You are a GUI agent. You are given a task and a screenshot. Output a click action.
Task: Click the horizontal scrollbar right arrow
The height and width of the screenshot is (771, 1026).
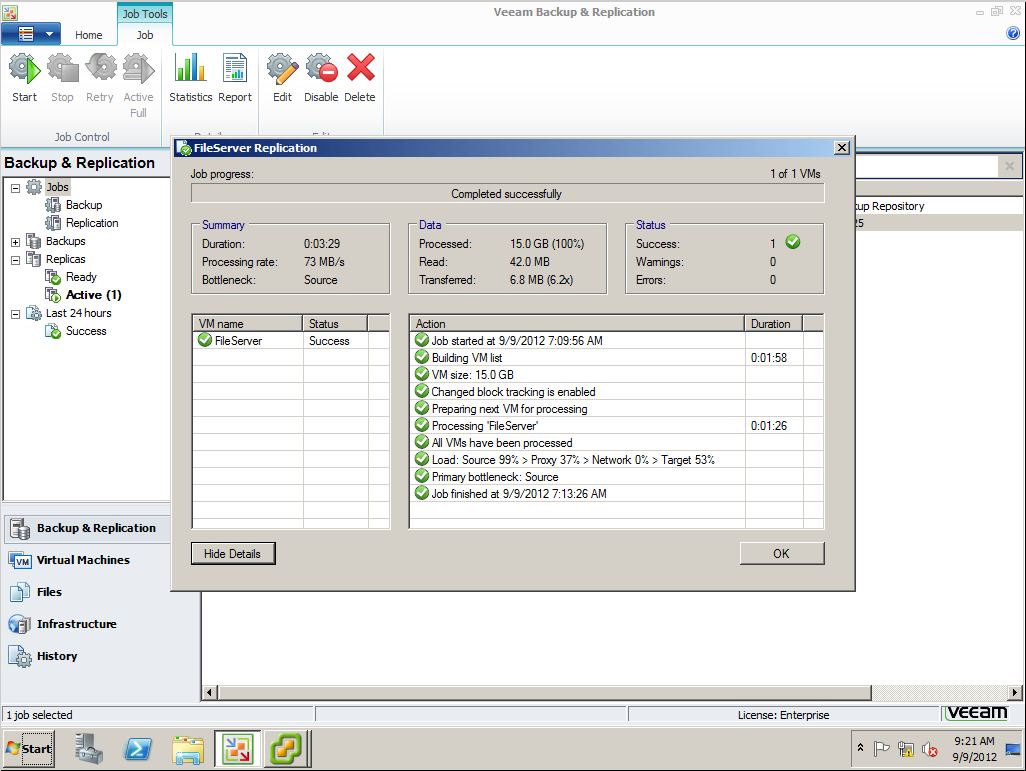[1014, 692]
